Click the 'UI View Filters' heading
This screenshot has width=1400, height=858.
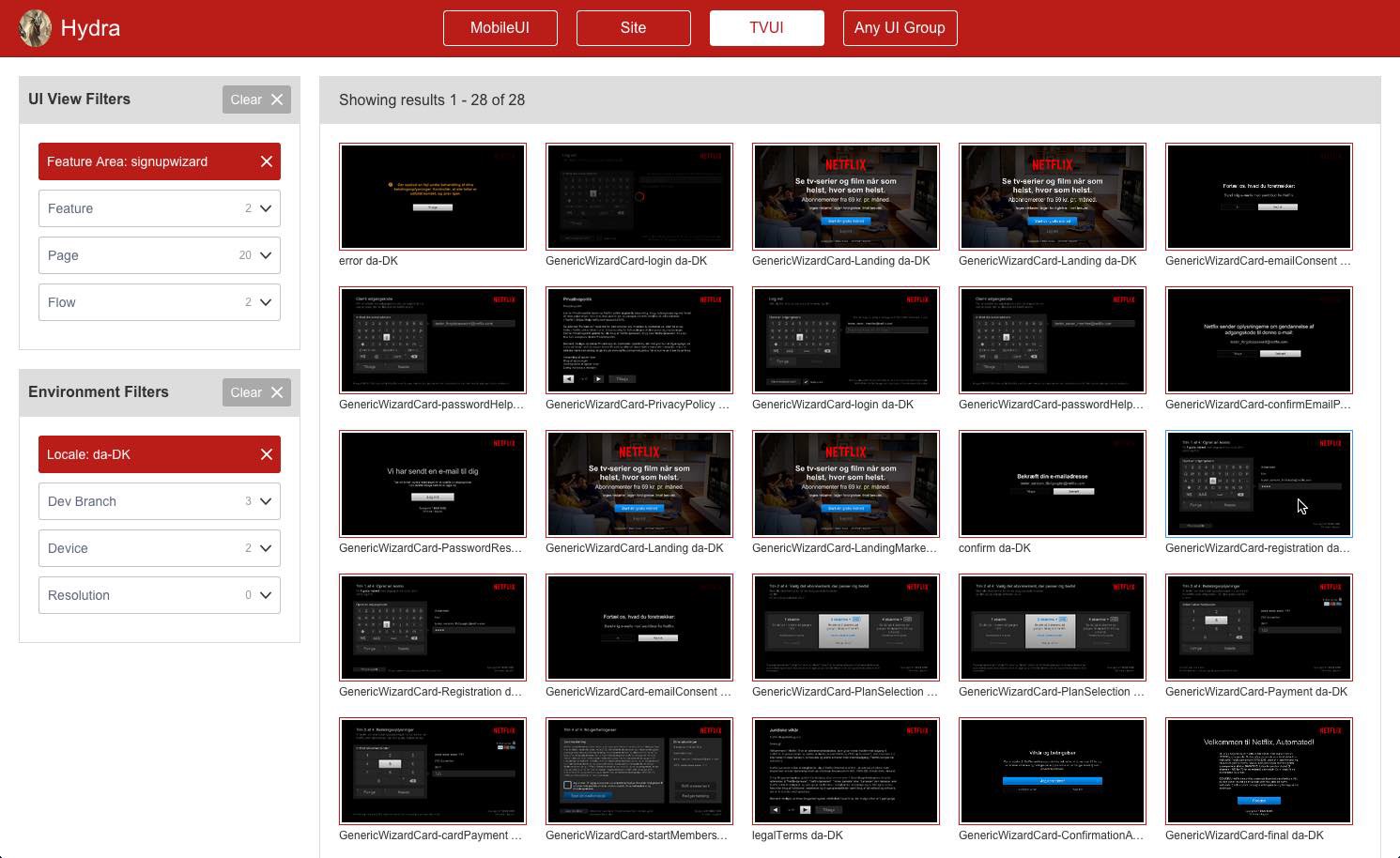(80, 100)
